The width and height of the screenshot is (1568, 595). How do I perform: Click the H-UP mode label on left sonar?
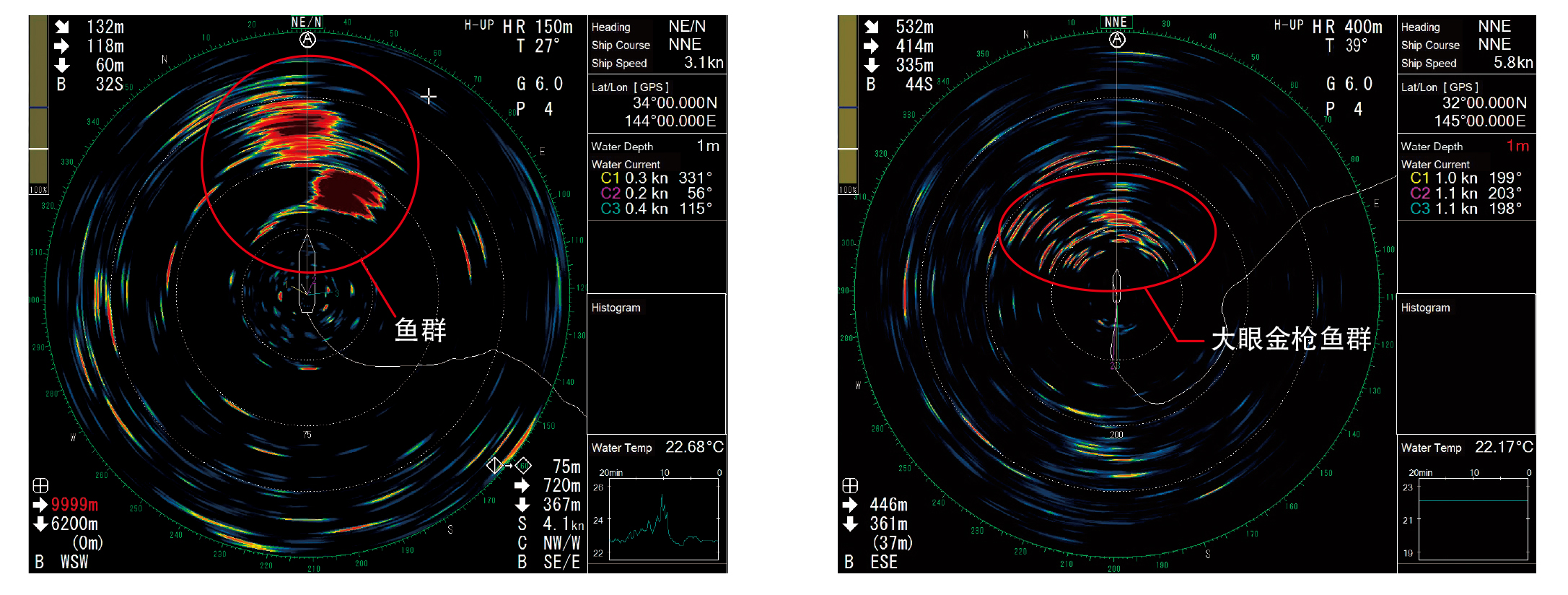pos(479,25)
